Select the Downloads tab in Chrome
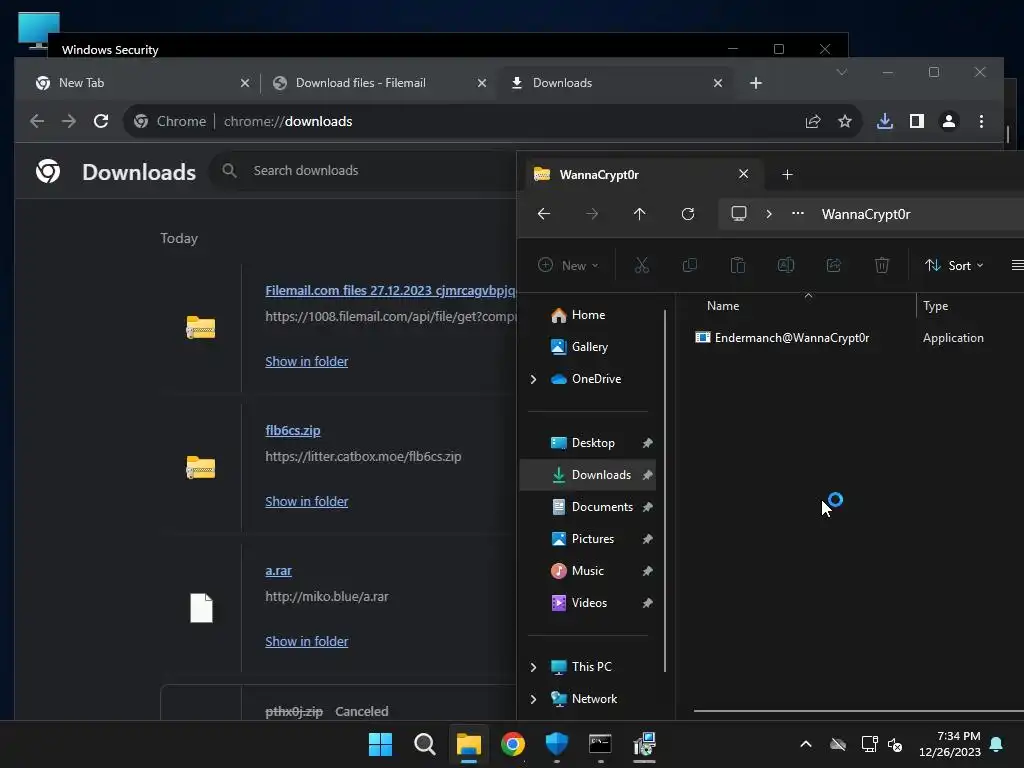1024x768 pixels. [x=614, y=83]
